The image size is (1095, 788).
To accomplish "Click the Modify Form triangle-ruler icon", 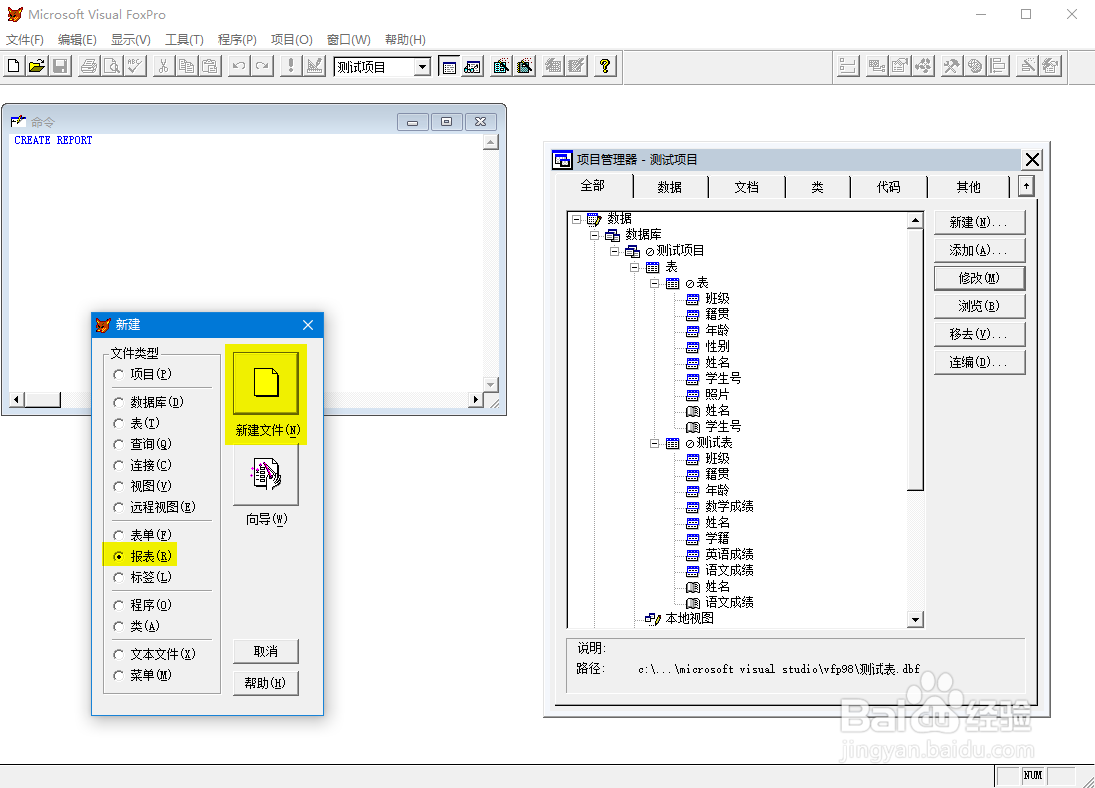I will click(314, 66).
